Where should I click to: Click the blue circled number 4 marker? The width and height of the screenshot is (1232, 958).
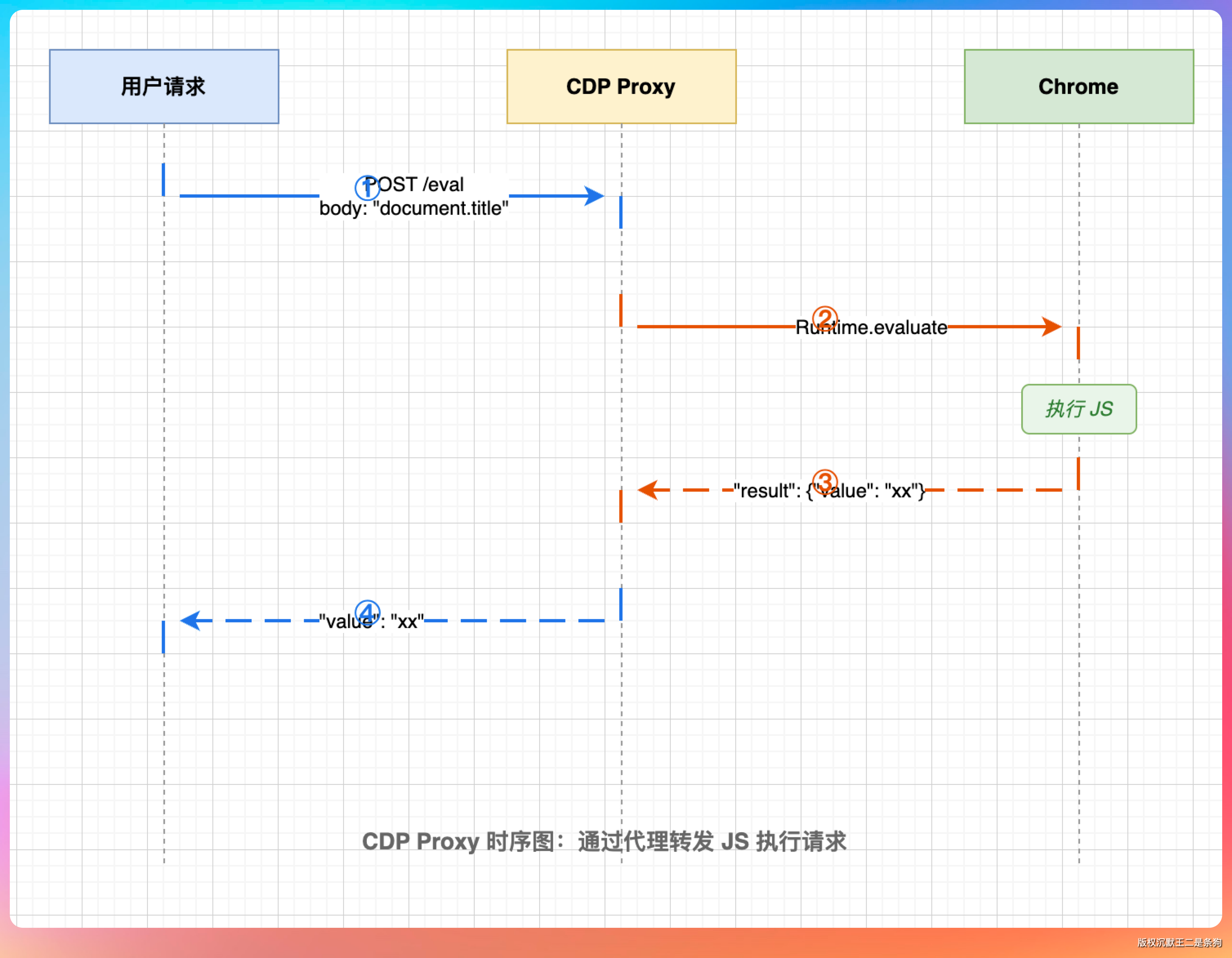click(x=367, y=613)
